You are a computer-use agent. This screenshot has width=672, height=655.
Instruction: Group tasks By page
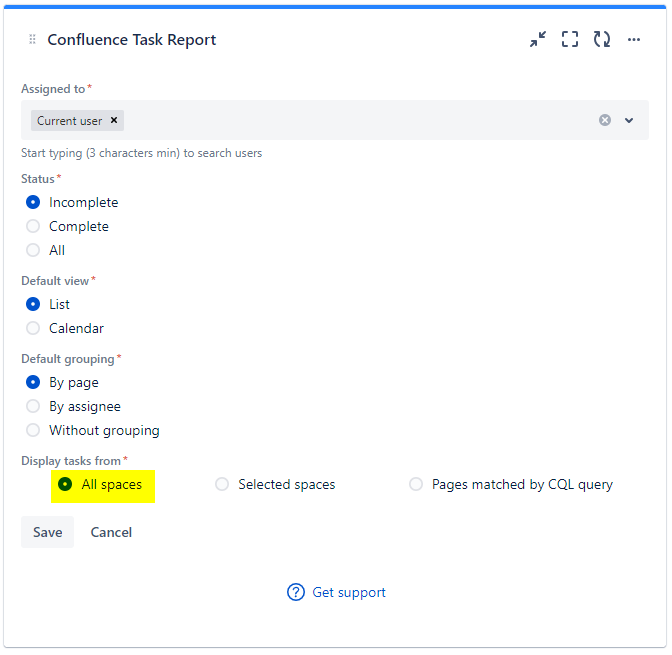coord(33,382)
